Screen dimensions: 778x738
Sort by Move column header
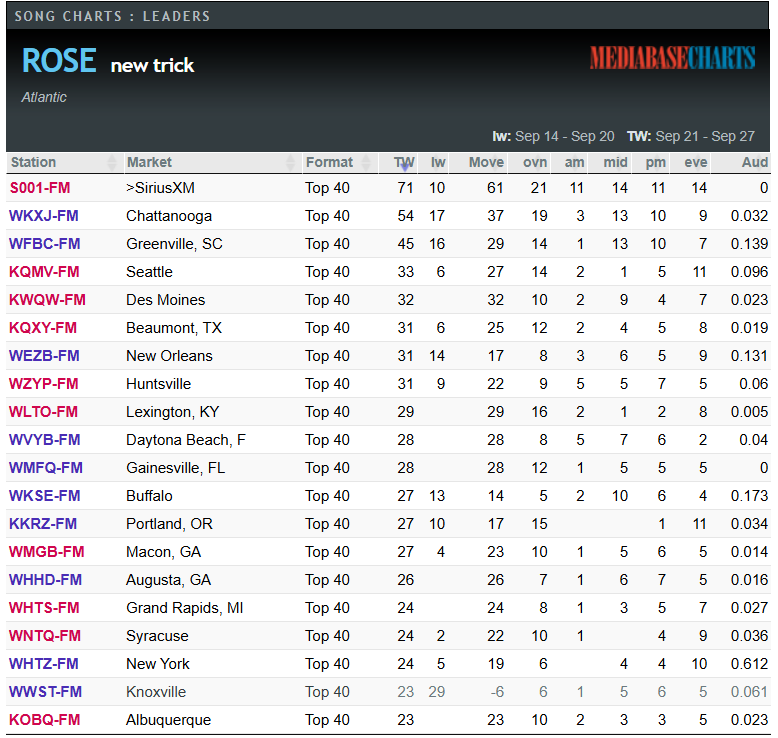(x=478, y=162)
